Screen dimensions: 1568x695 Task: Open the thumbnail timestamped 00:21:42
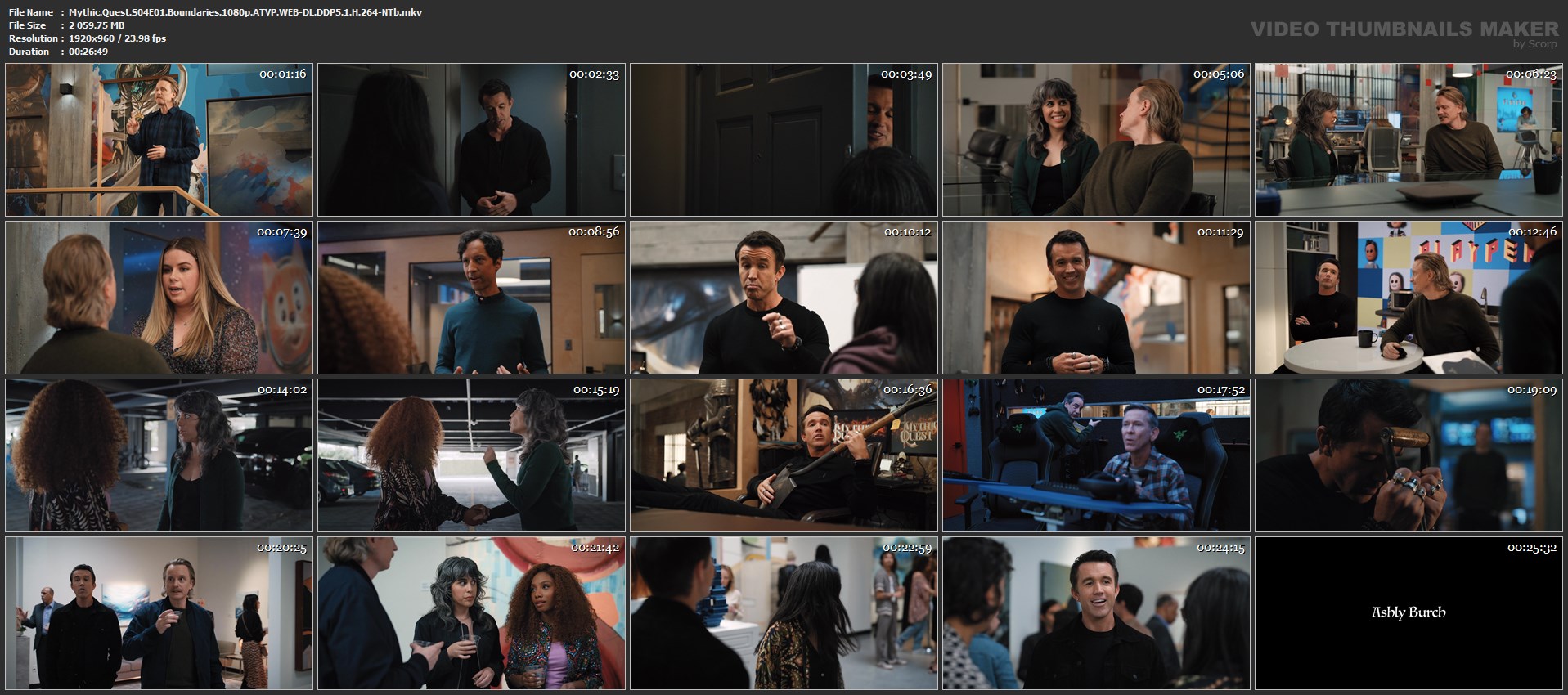[x=471, y=613]
